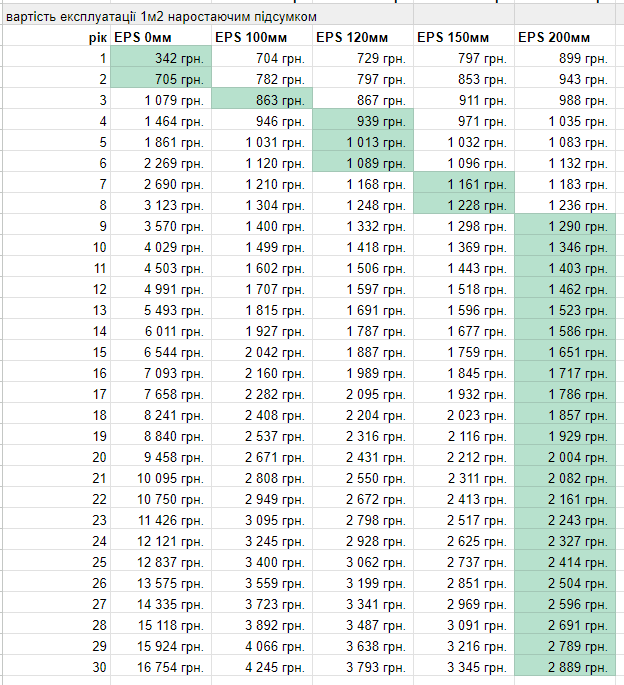Select the green 863 грн. cell
Viewport: 624px width, 685px height.
coord(262,100)
